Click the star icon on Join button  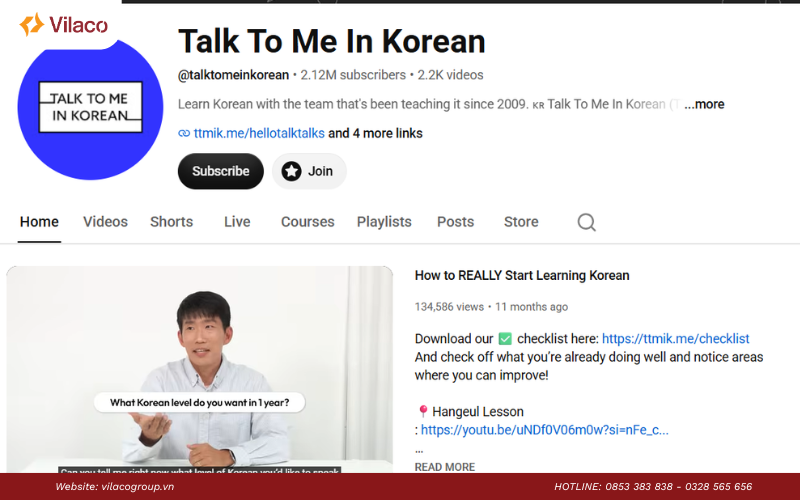point(291,171)
